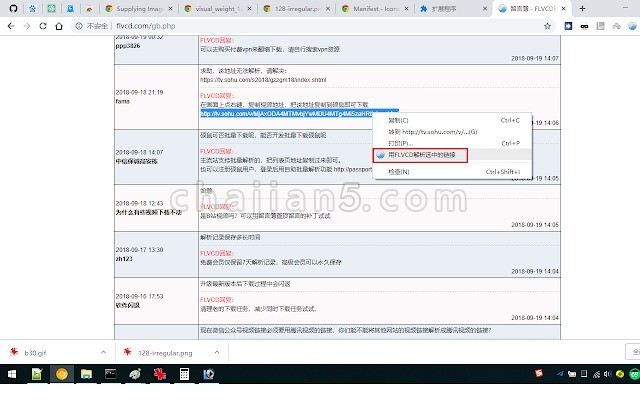Expand options for 128-irregular.png download

[x=217, y=352]
